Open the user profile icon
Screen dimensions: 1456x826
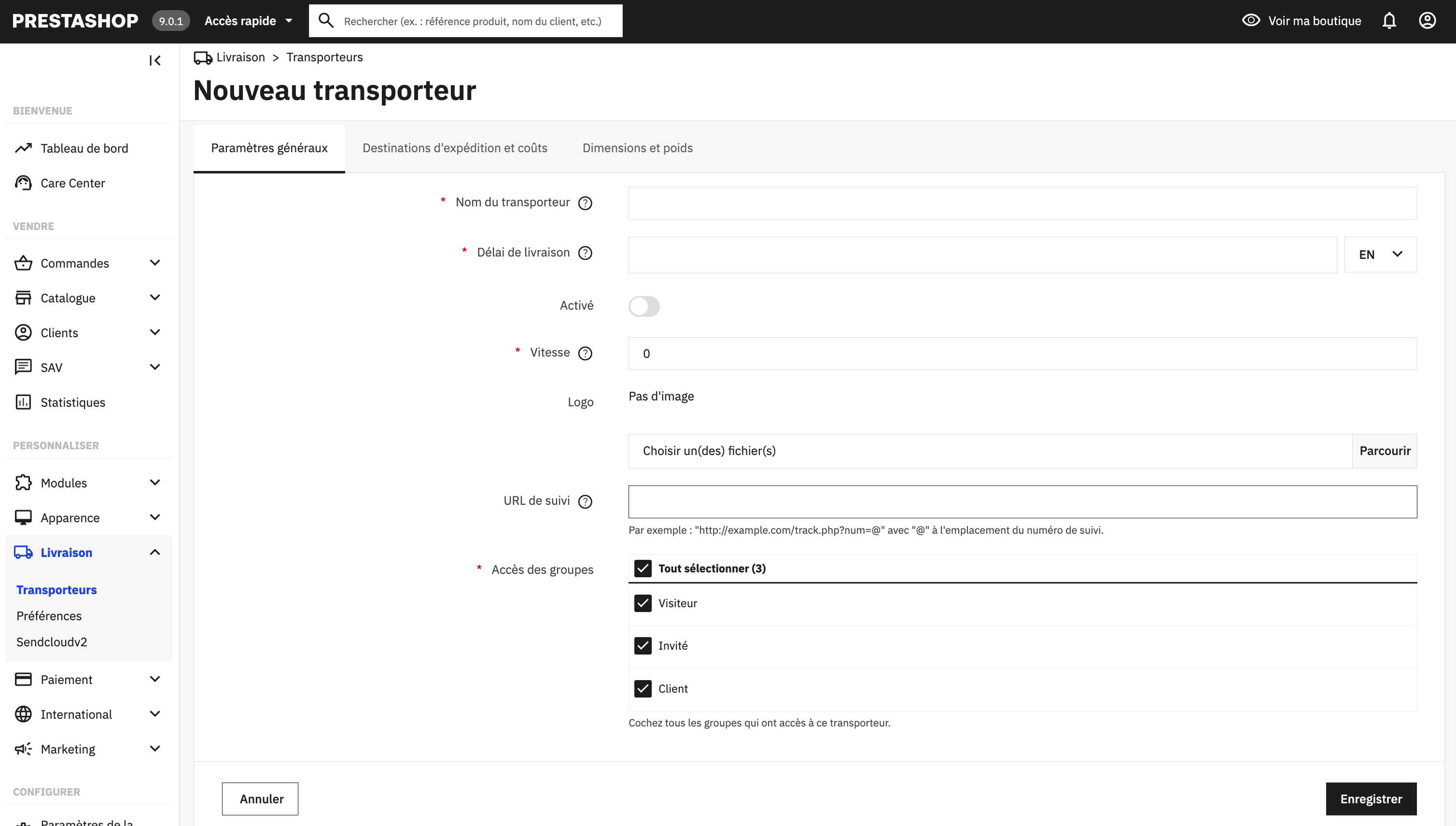[x=1427, y=21]
